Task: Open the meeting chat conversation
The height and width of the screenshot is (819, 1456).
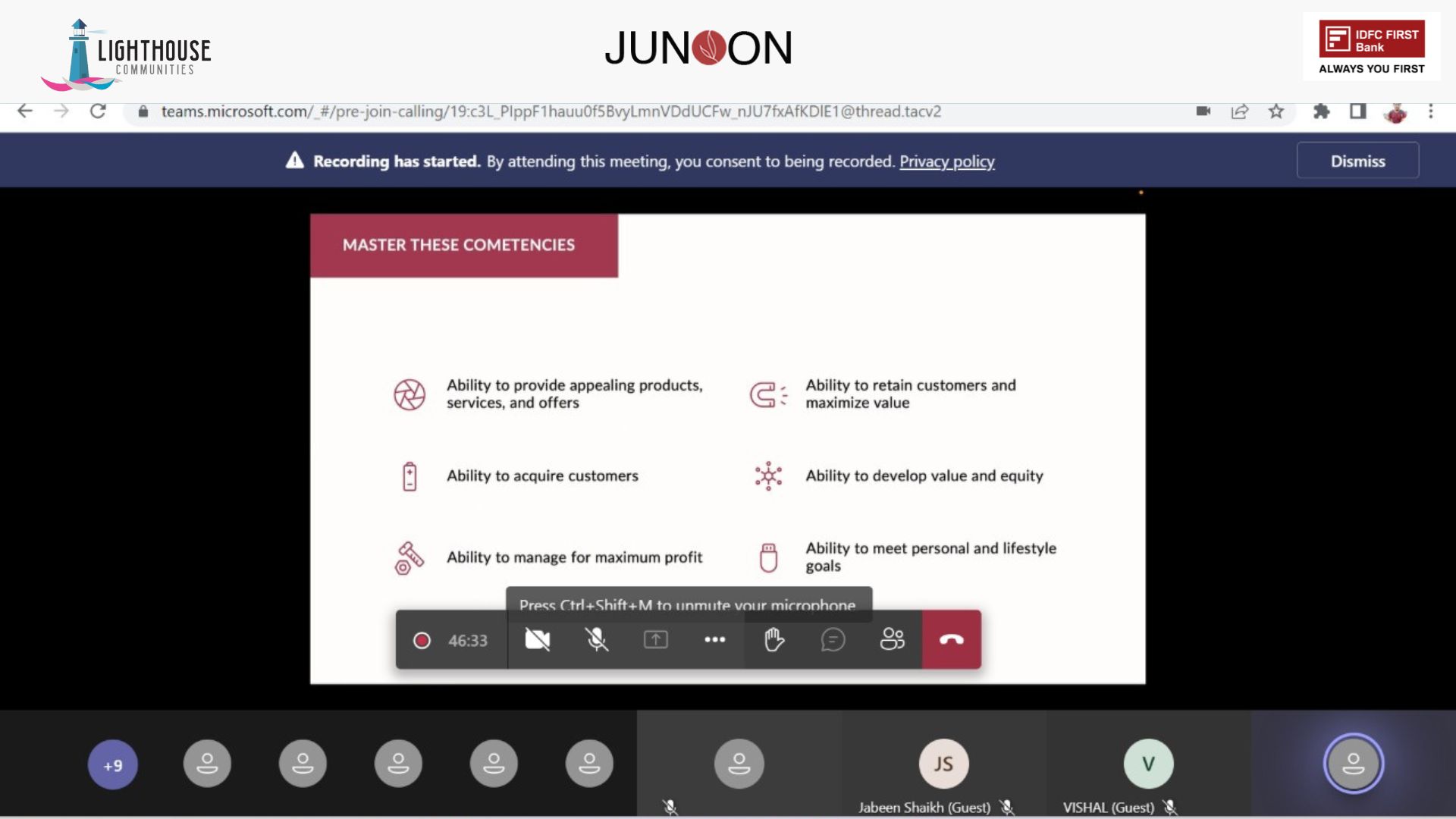Action: (x=833, y=640)
